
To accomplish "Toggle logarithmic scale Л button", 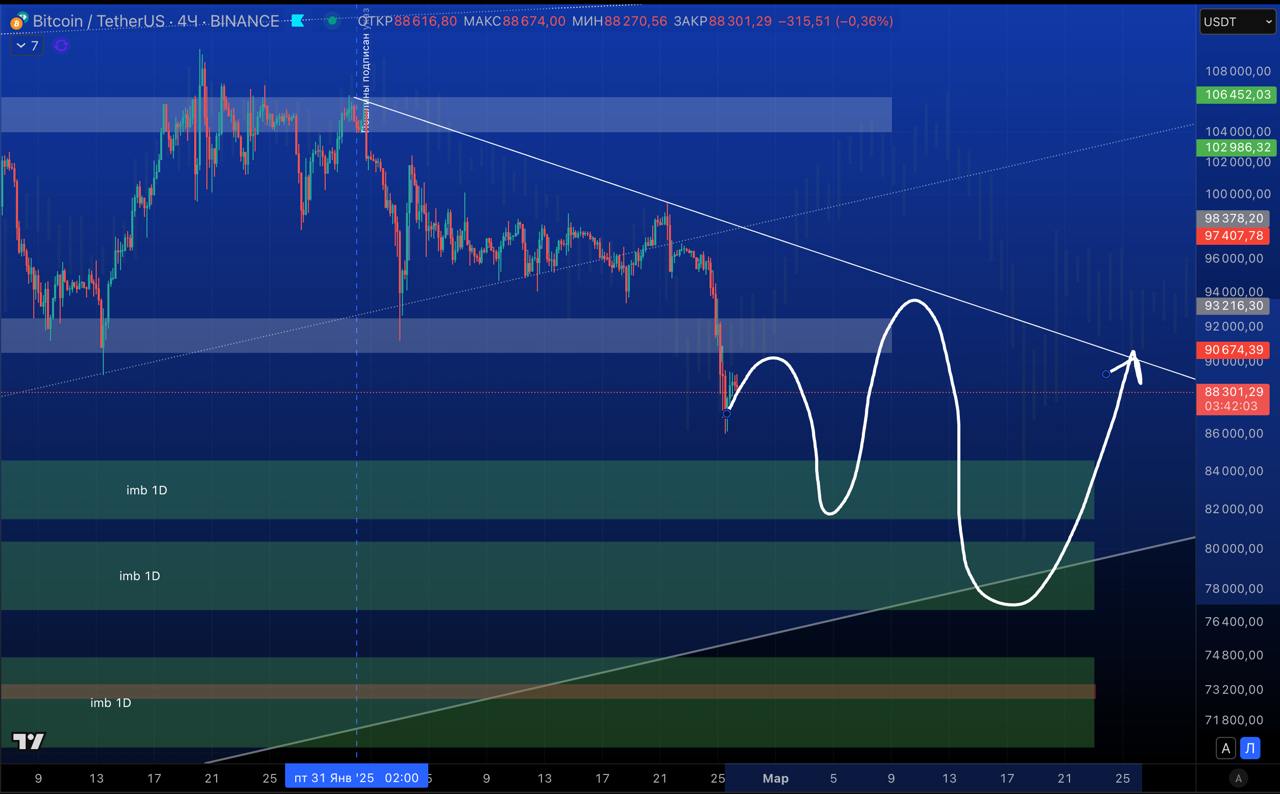I will pos(1250,748).
